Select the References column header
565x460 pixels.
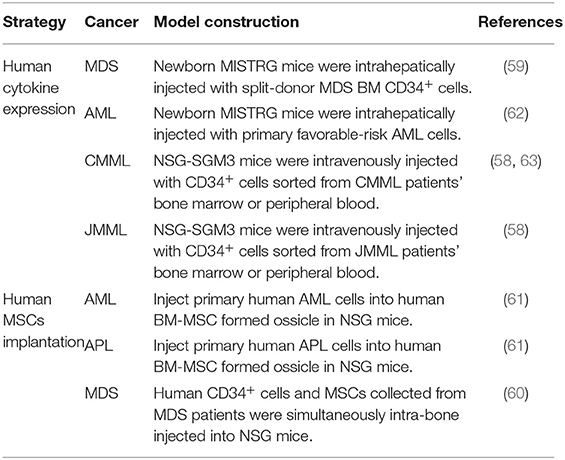coord(520,22)
